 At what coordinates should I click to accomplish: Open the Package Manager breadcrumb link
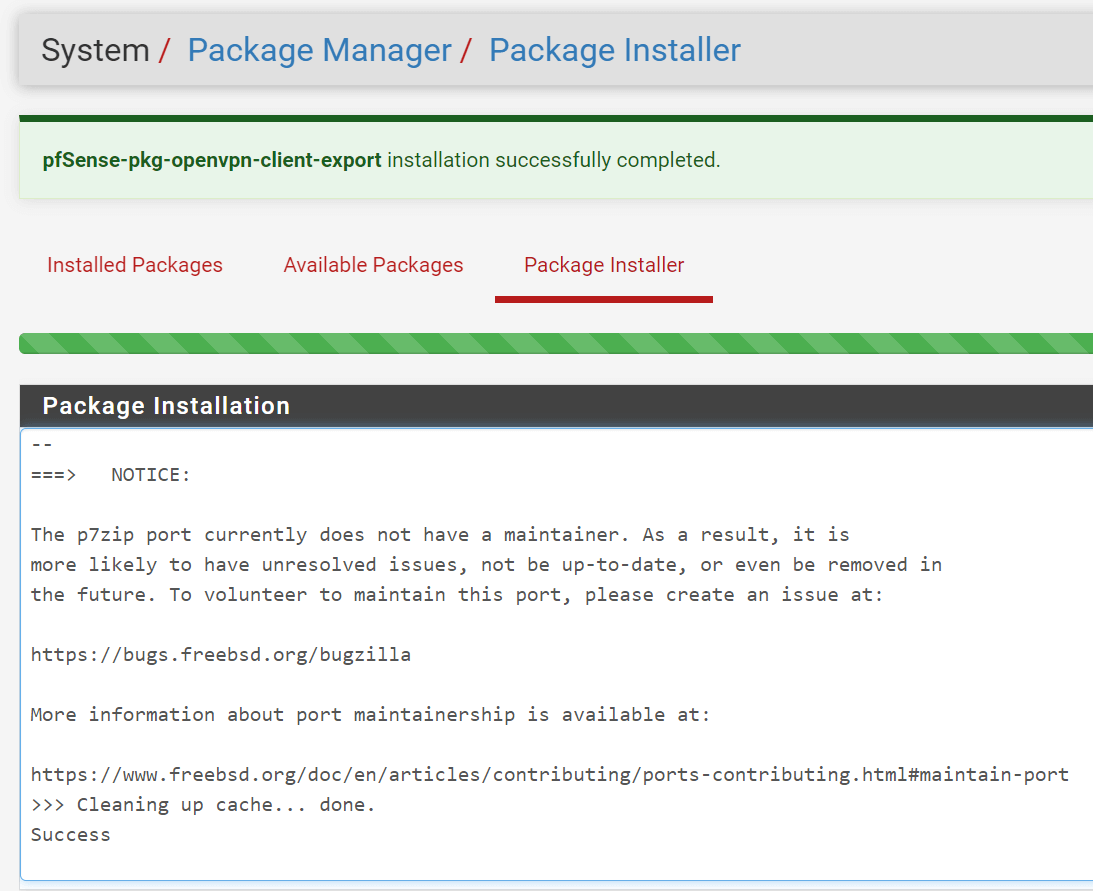[x=319, y=49]
